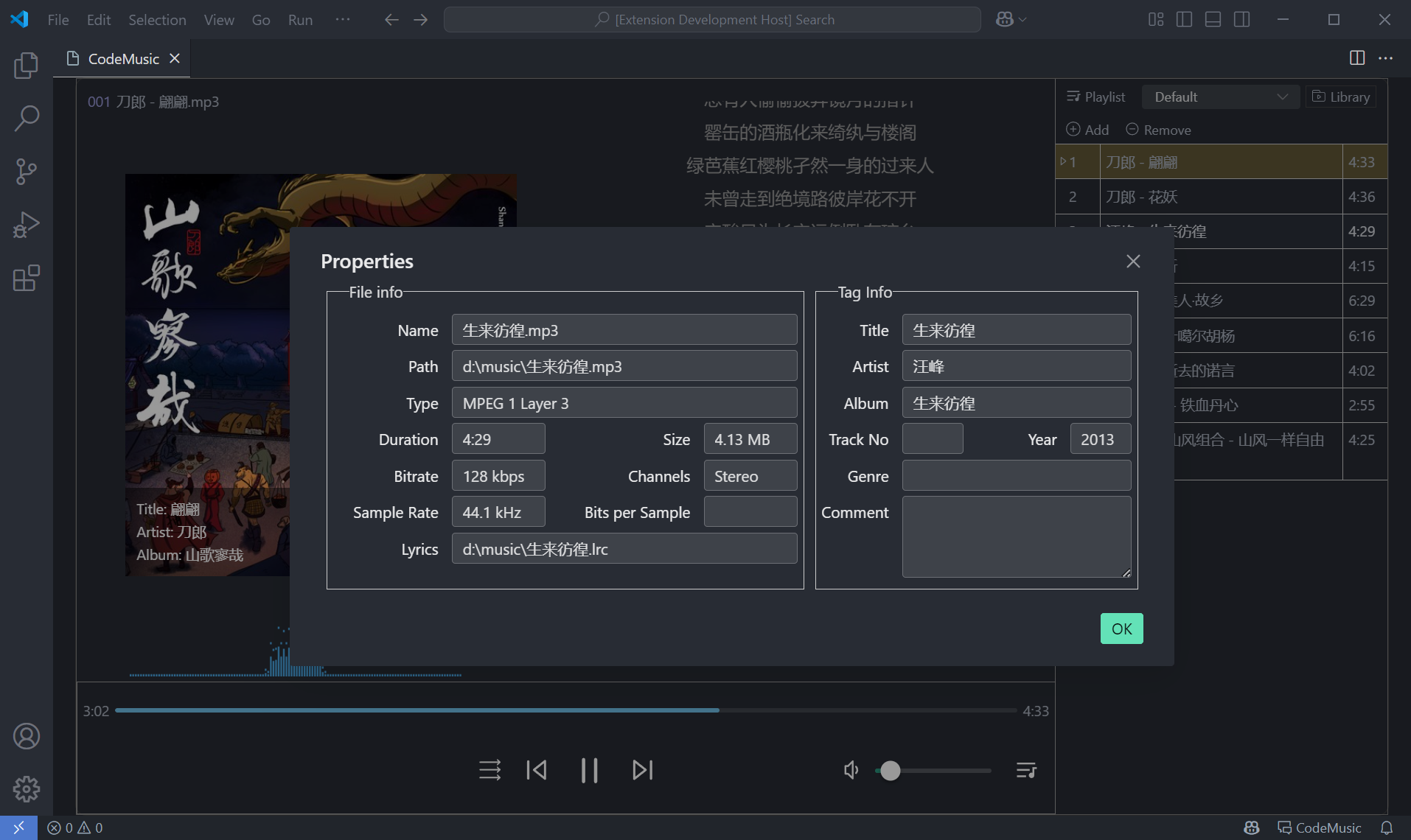Screen dimensions: 1411x840
Task: Select playlist row 刀郎 - 翩翩
Action: pyautogui.click(x=1222, y=162)
